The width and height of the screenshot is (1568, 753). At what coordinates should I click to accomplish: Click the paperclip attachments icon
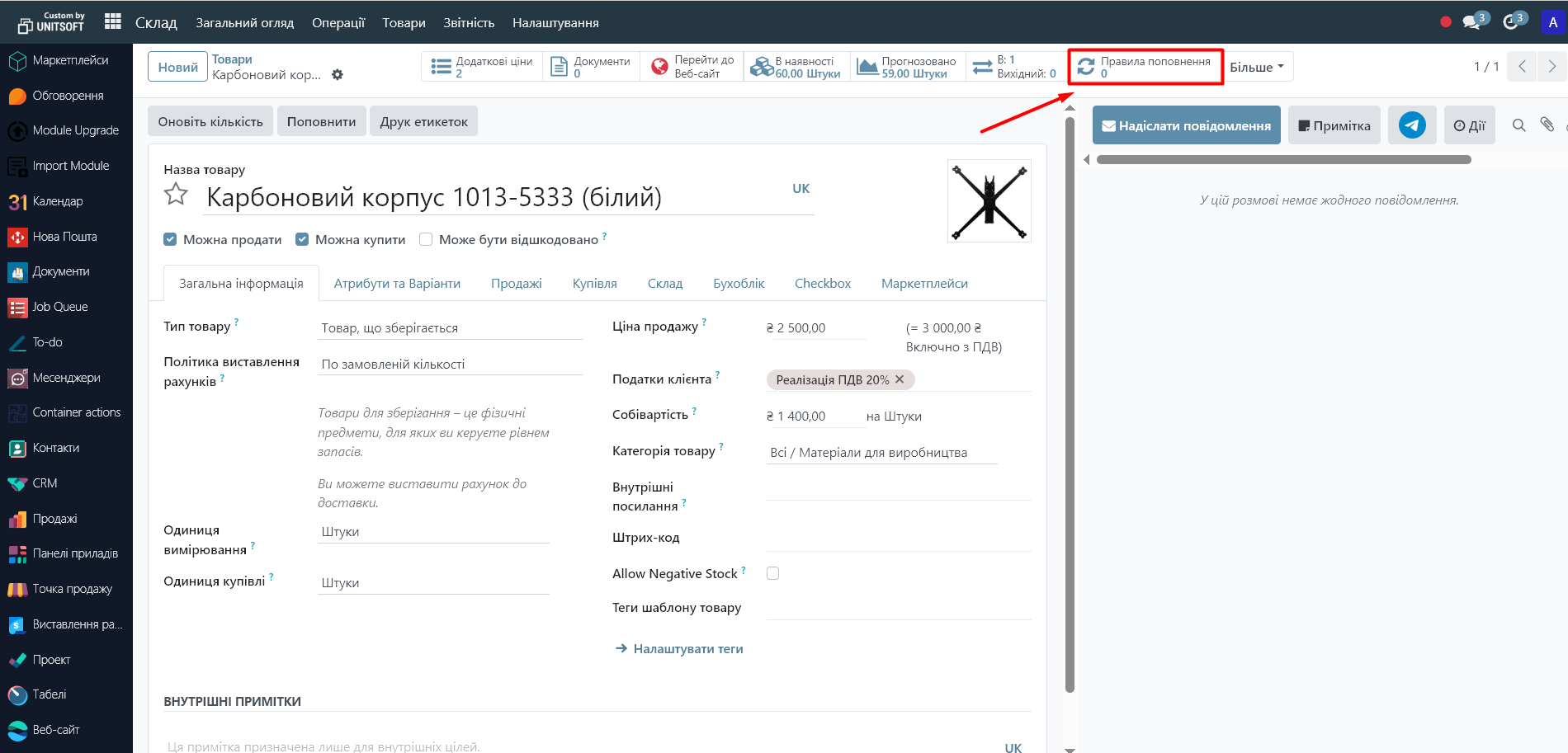[x=1547, y=125]
